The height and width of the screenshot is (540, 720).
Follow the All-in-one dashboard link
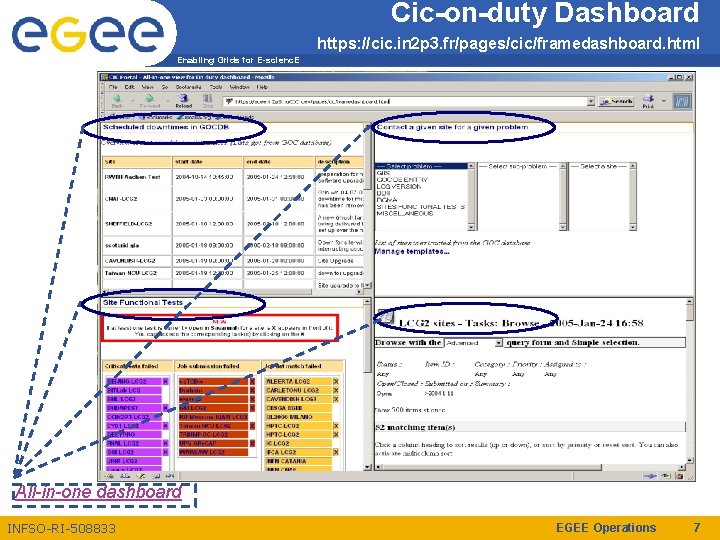98,492
